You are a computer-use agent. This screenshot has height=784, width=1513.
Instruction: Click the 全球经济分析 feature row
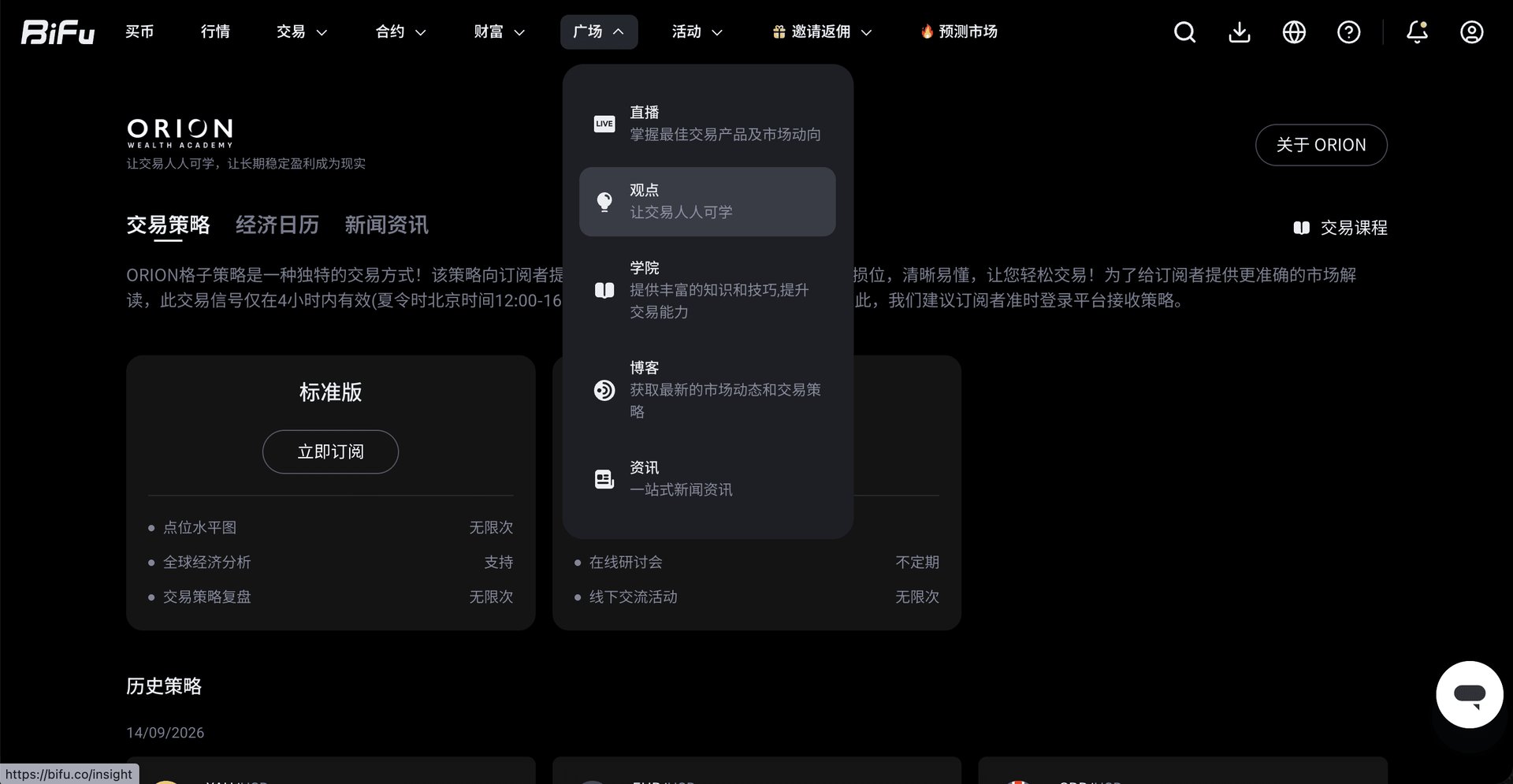point(331,563)
